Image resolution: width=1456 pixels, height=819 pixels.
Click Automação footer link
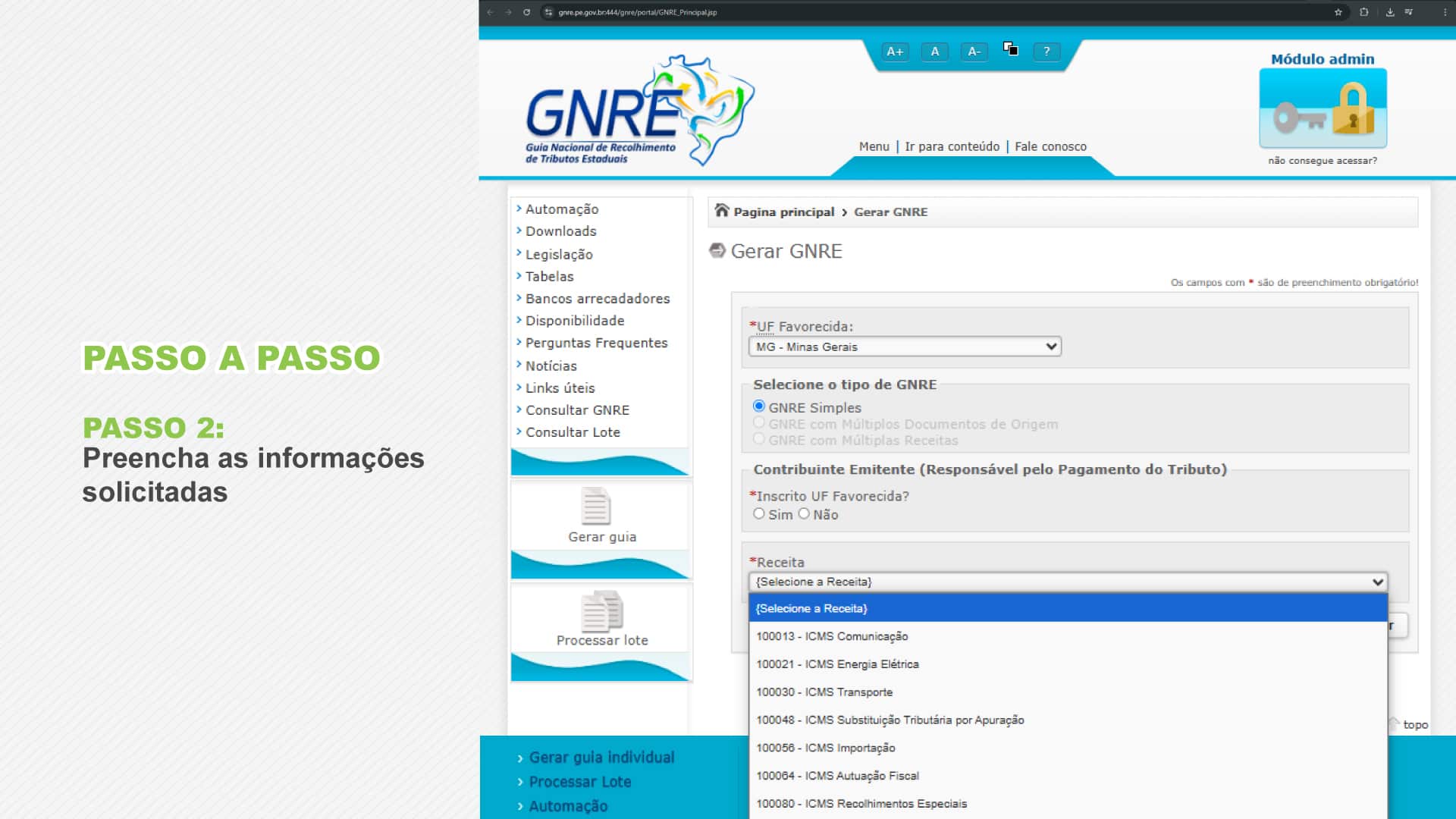pos(568,806)
